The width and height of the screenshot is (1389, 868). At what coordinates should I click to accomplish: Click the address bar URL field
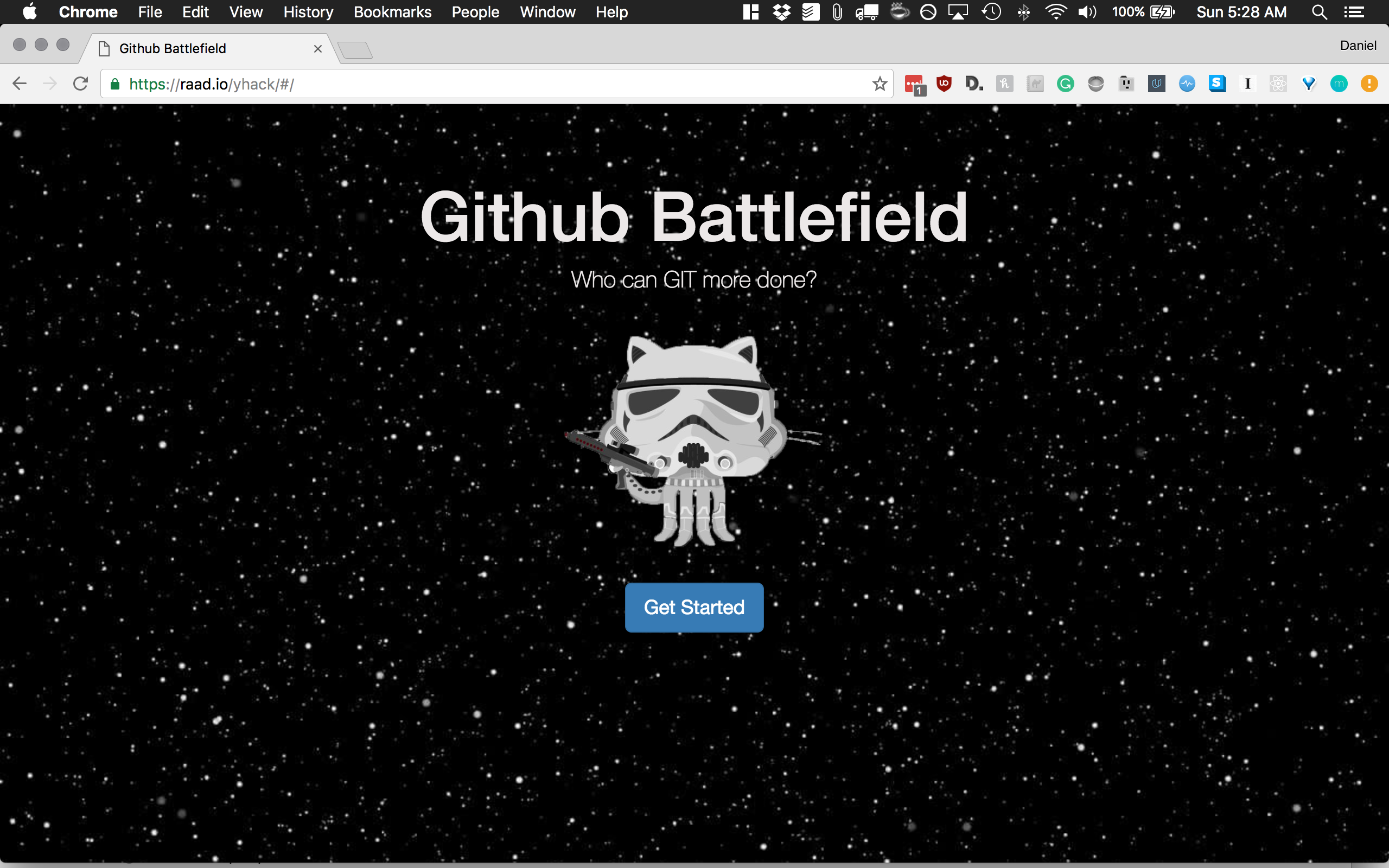click(x=488, y=84)
